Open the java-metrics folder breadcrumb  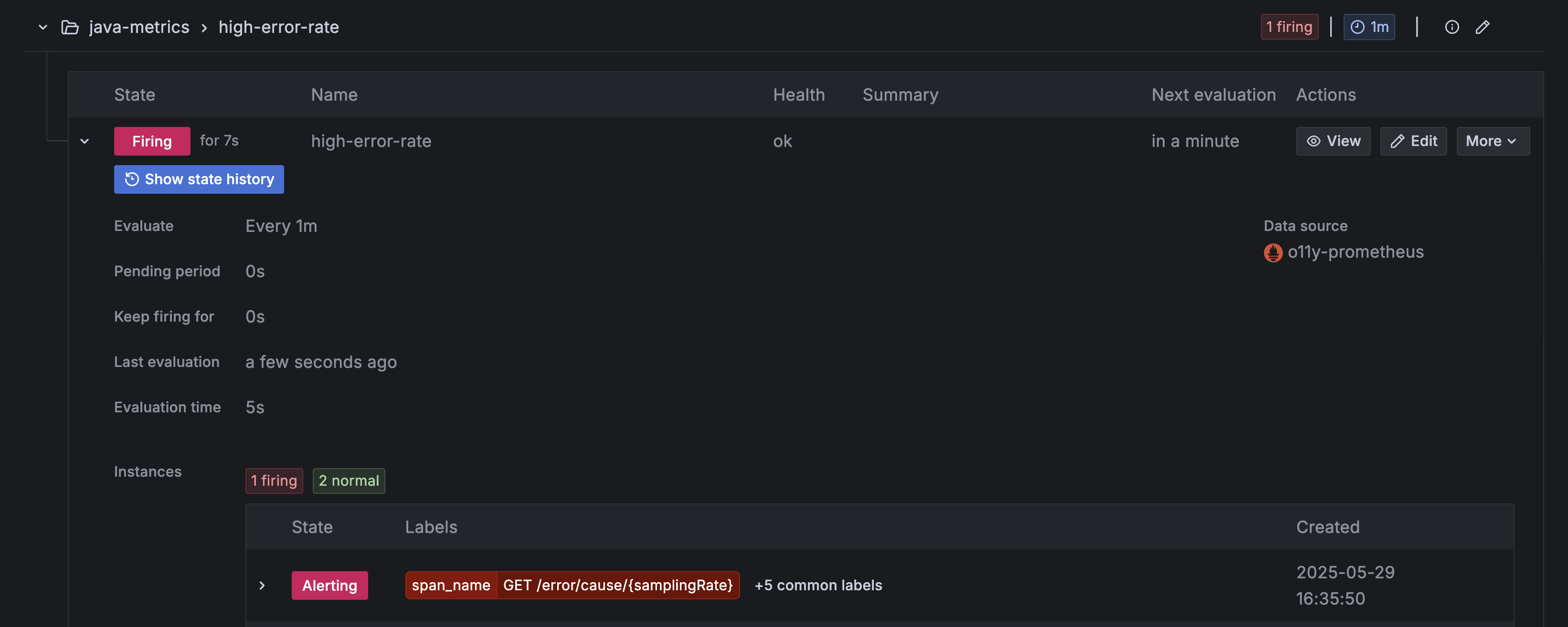139,27
